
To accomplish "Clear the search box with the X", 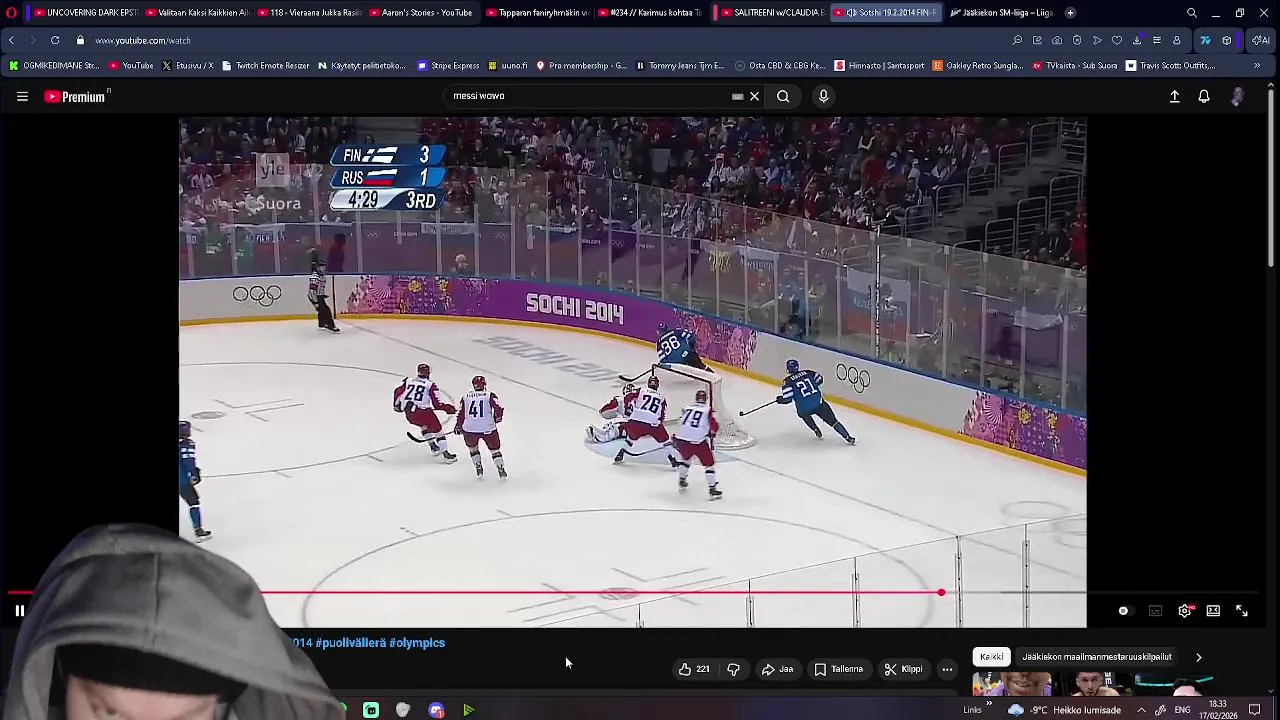I will click(754, 96).
